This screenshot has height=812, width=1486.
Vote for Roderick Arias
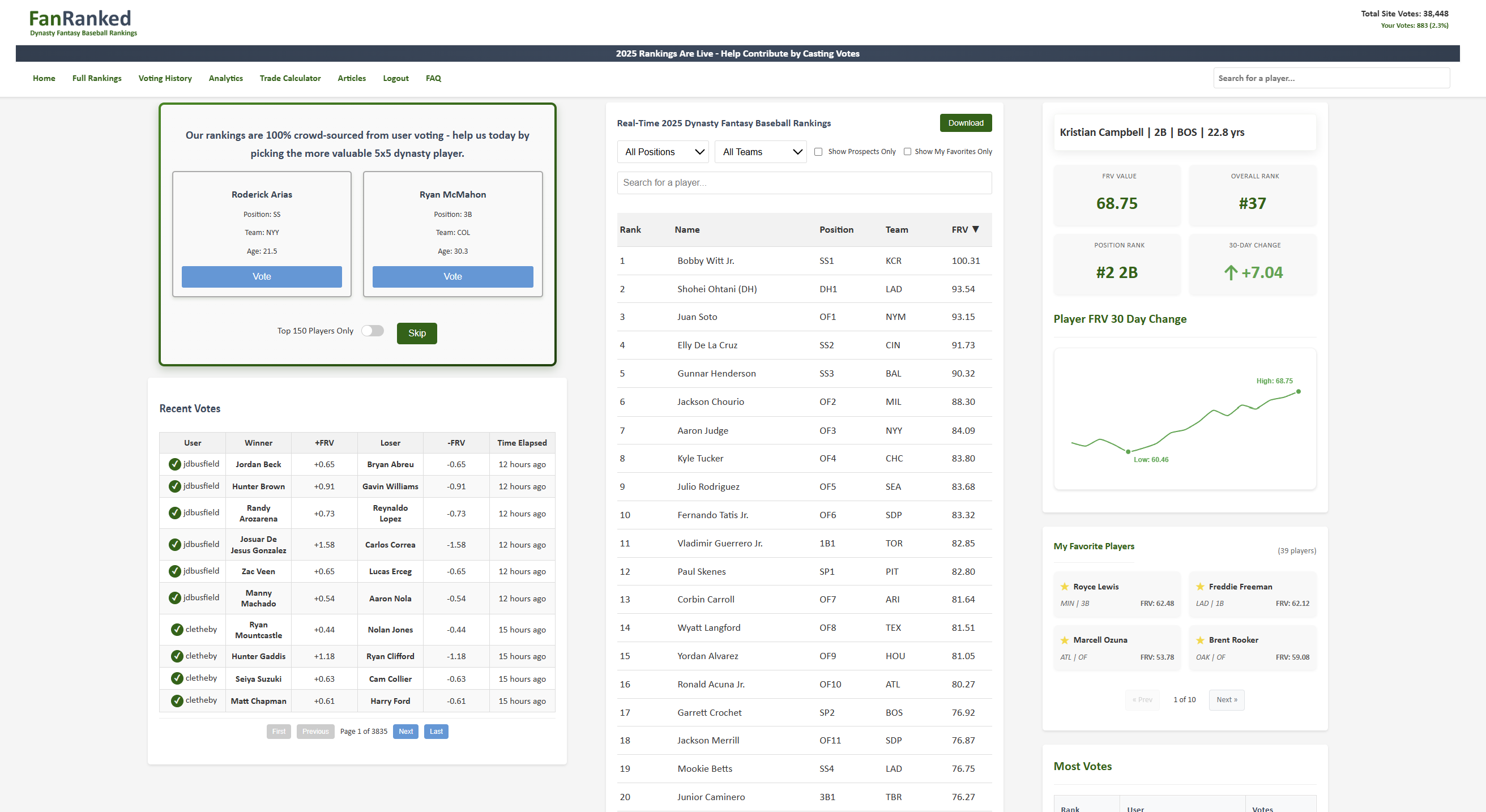[261, 277]
